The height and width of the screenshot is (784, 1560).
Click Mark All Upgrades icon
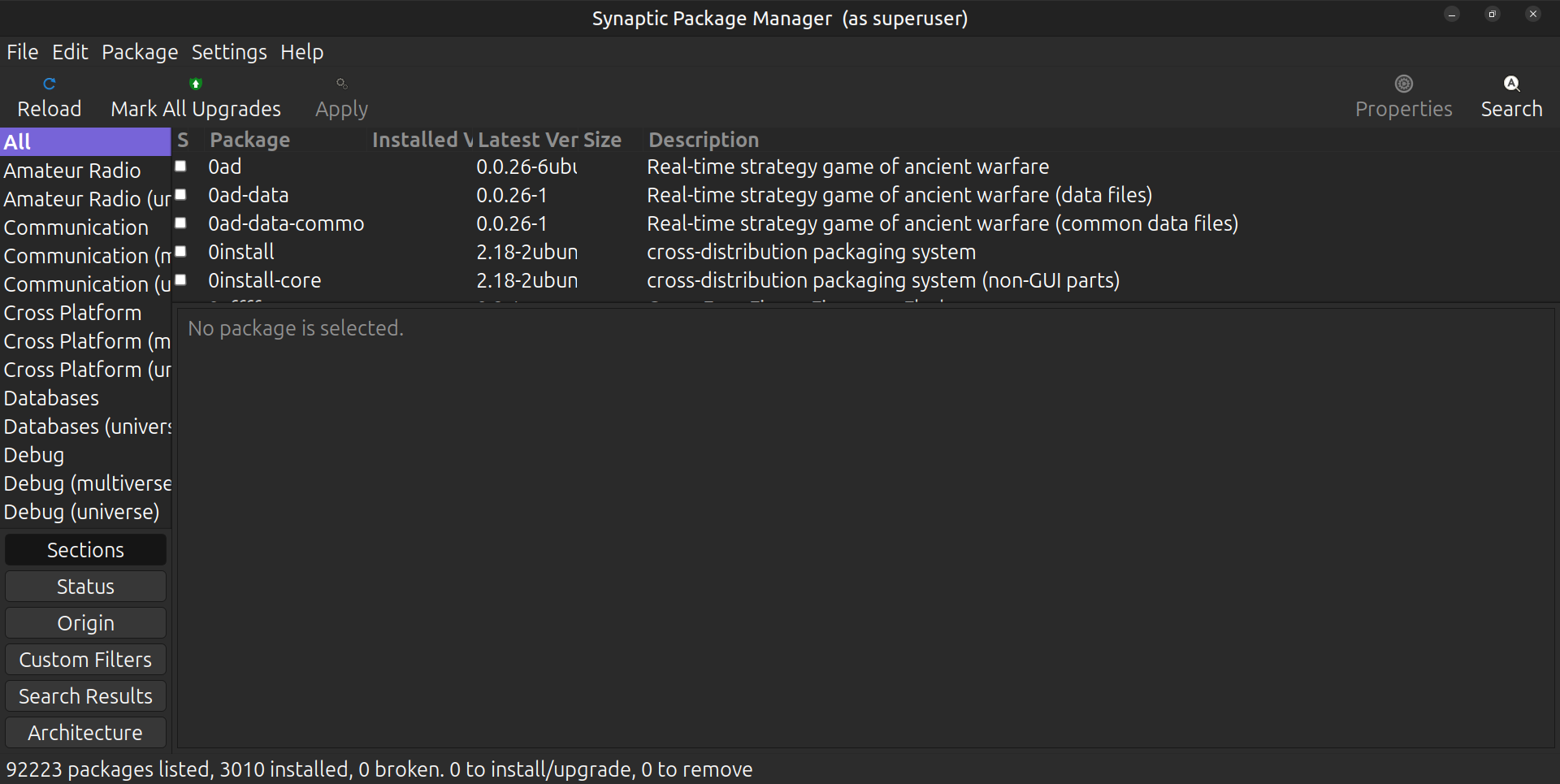point(196,84)
